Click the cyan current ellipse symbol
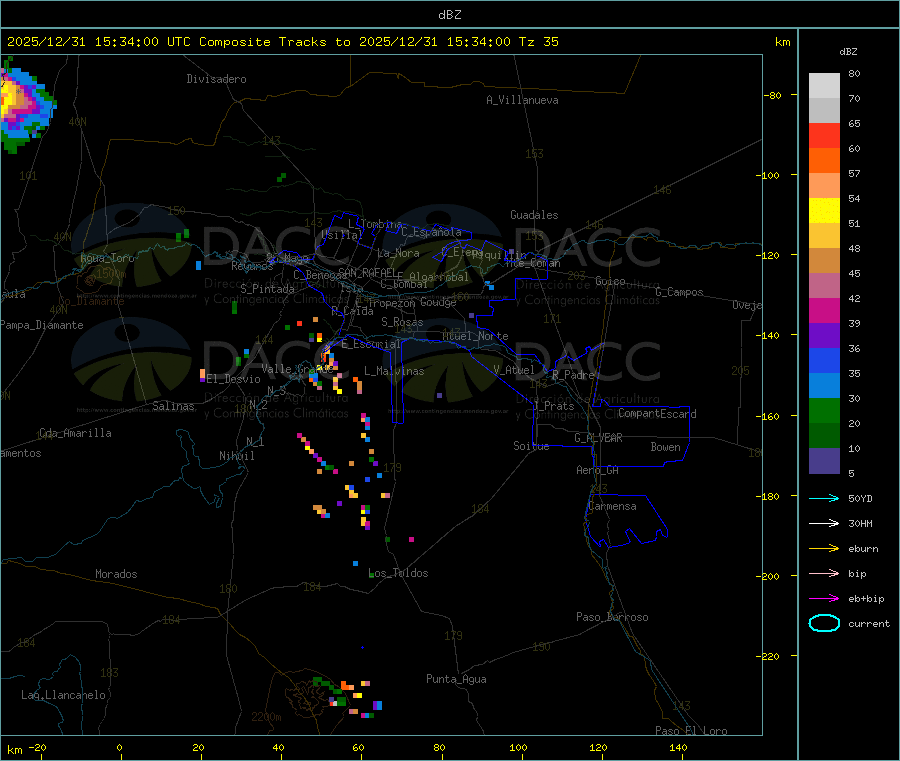900x761 pixels. click(x=824, y=623)
